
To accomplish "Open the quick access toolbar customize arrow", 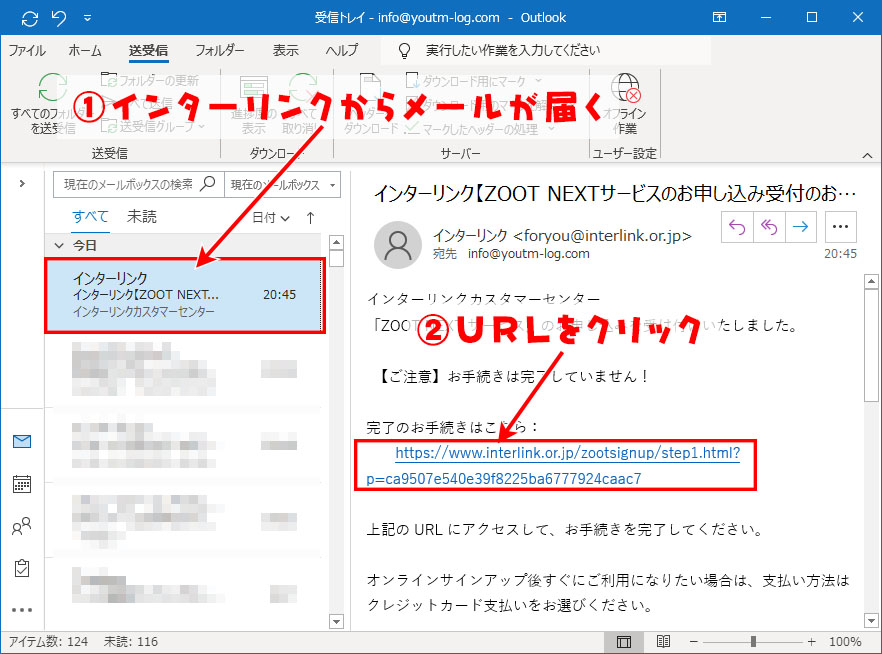I will tap(87, 18).
